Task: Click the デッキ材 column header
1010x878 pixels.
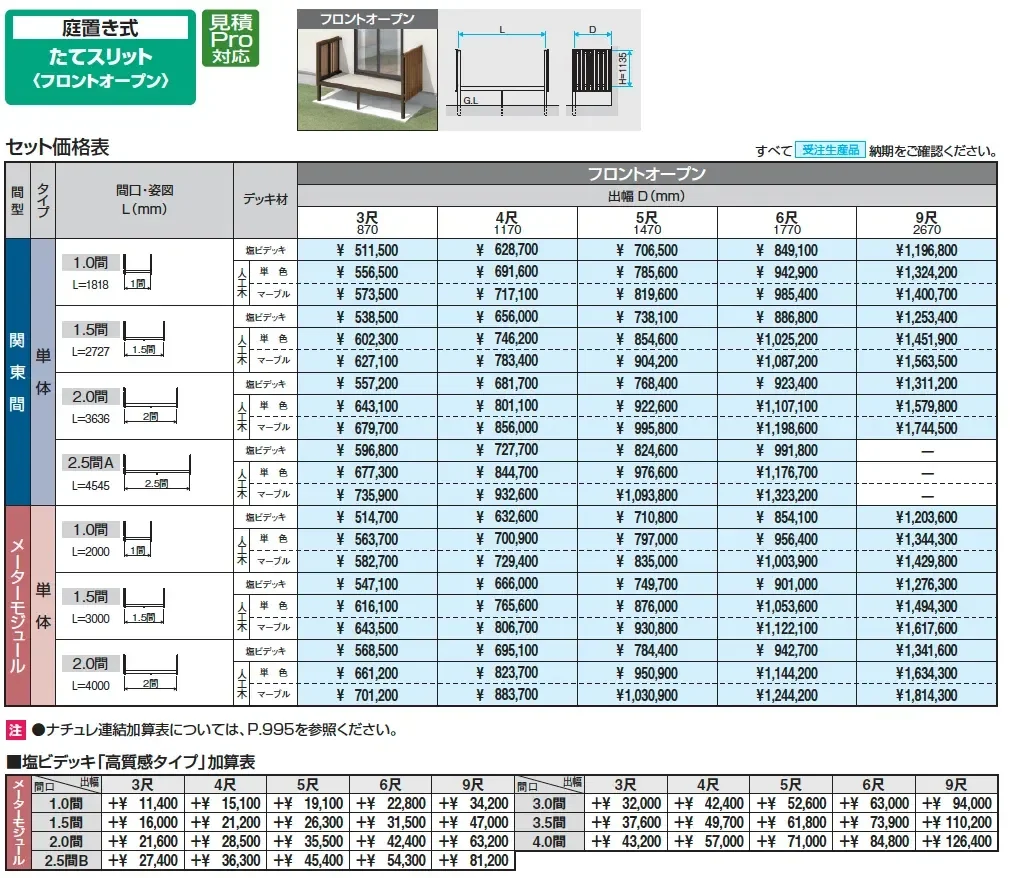Action: [x=265, y=200]
